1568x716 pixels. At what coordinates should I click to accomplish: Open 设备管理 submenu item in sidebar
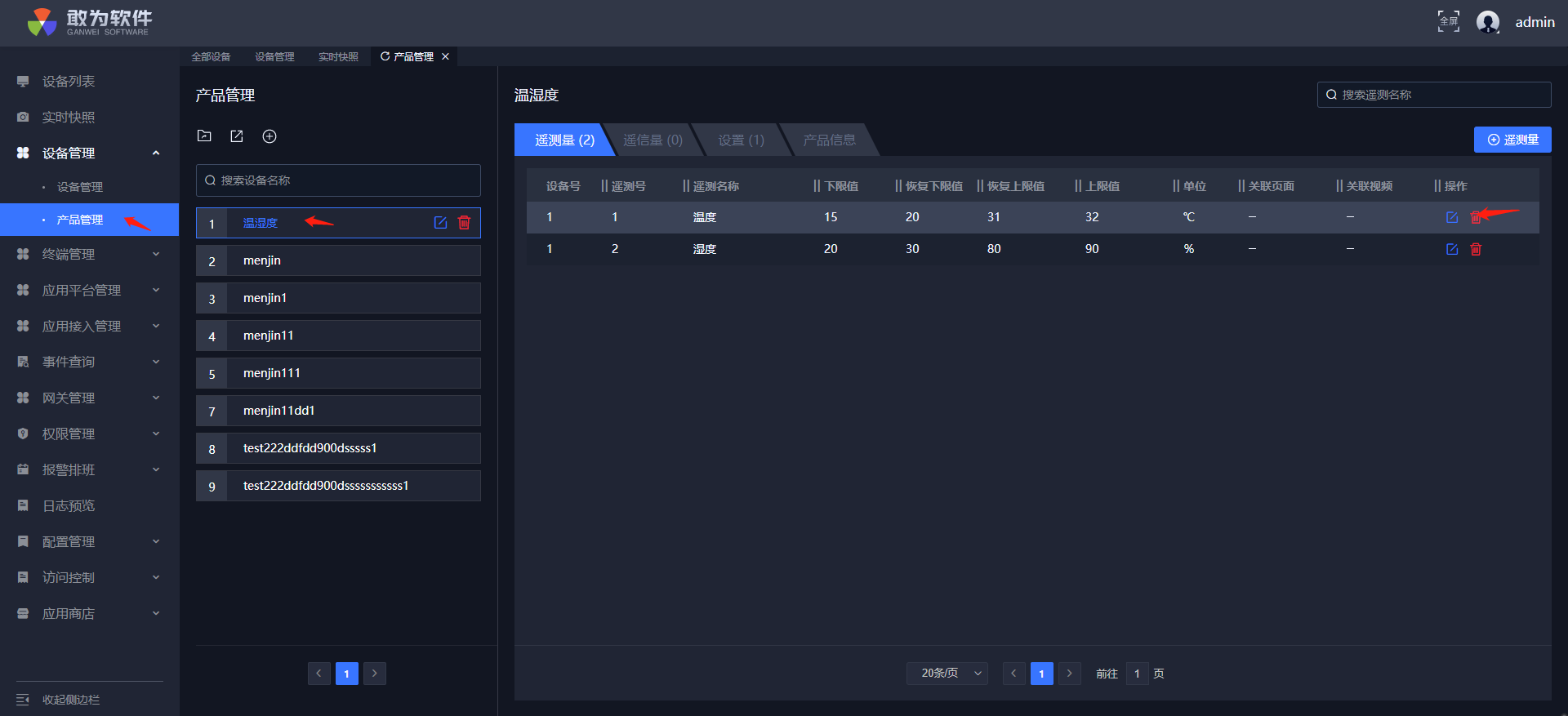coord(80,187)
